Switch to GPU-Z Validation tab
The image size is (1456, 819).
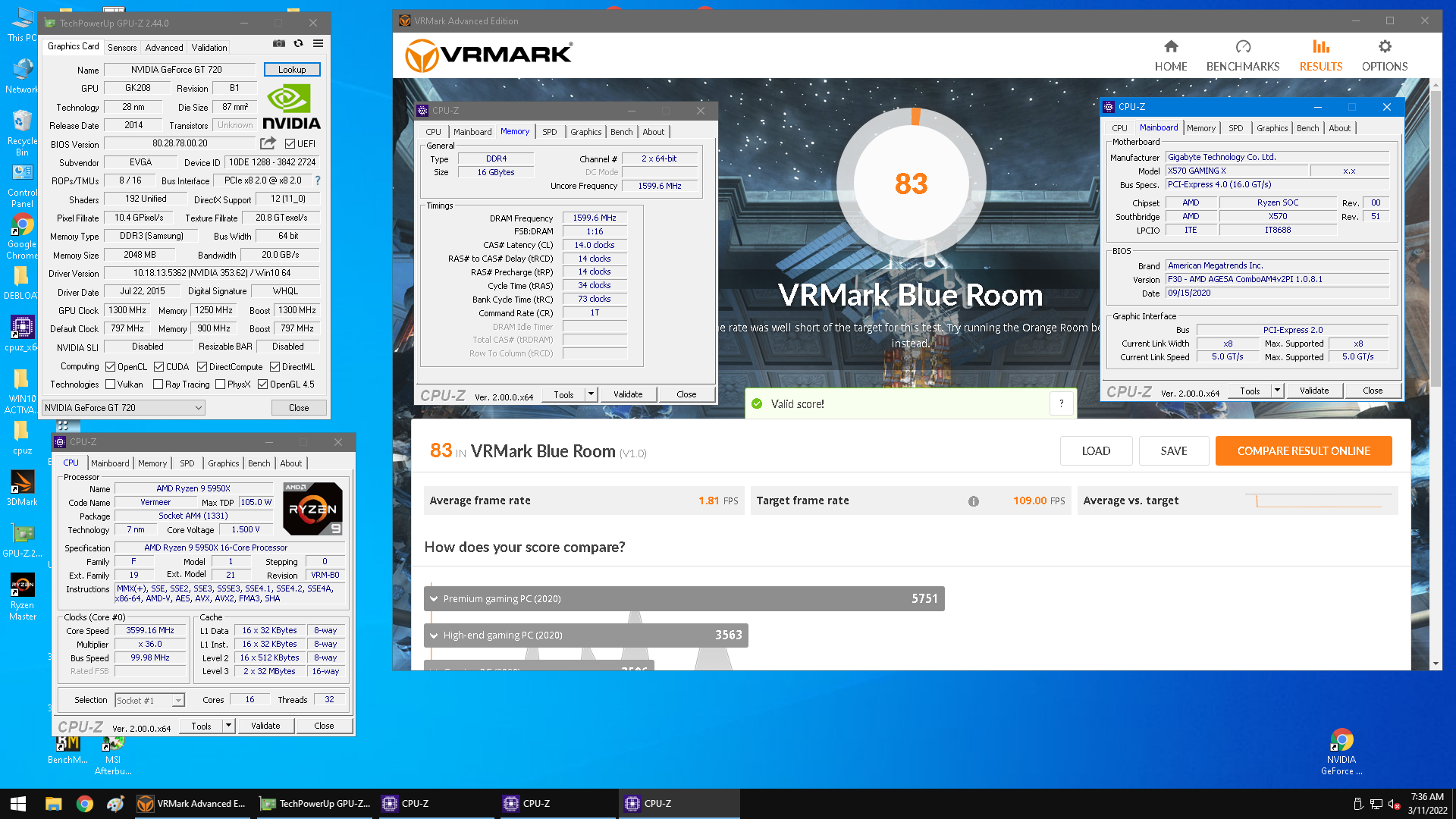tap(209, 47)
